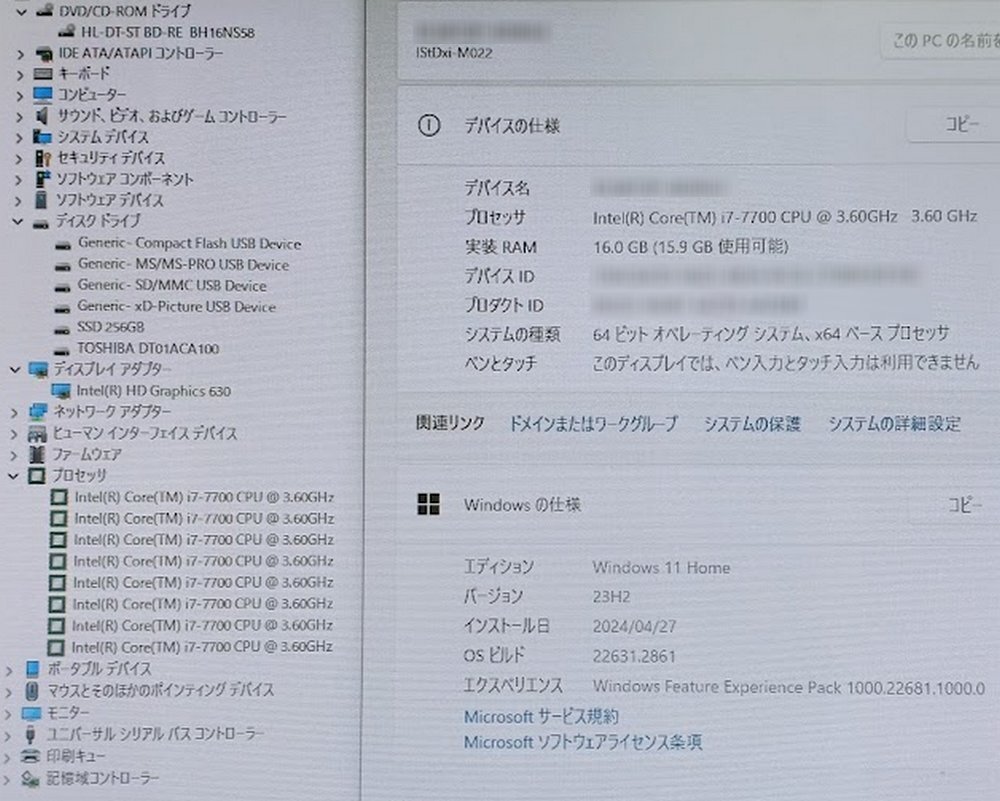The height and width of the screenshot is (801, 1000).
Task: Click the sound speaker category icon
Action: (42, 116)
